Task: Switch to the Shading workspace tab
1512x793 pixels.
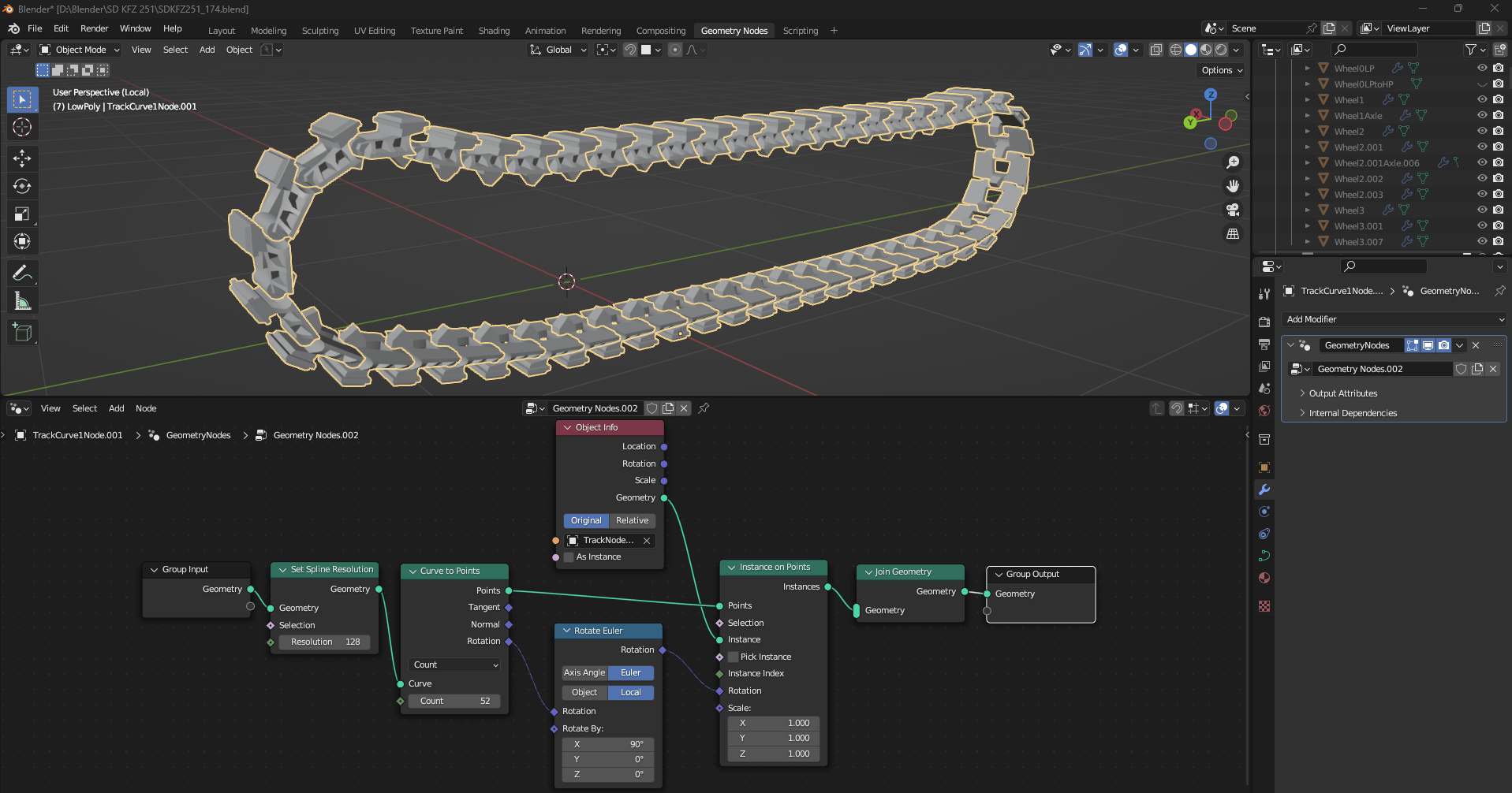Action: click(x=493, y=30)
